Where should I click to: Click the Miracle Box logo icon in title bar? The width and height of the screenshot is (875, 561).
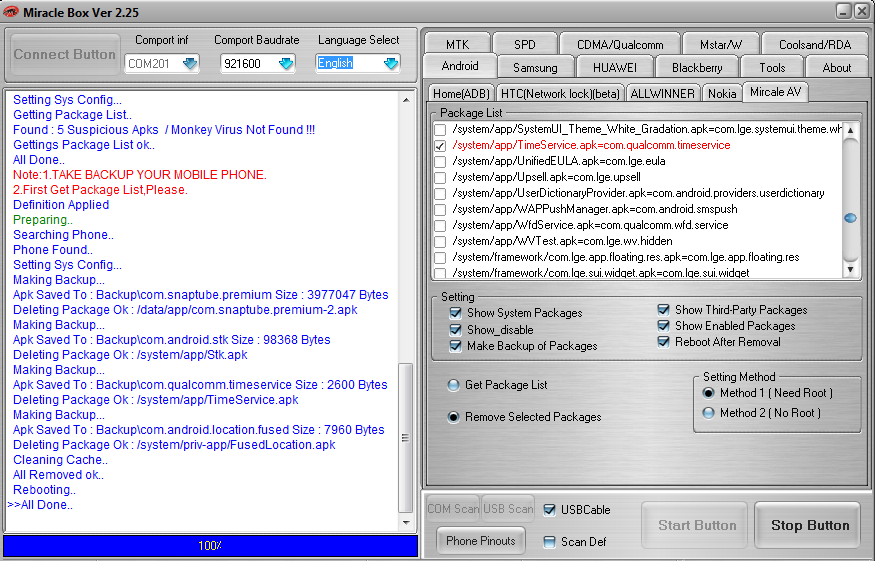point(11,12)
